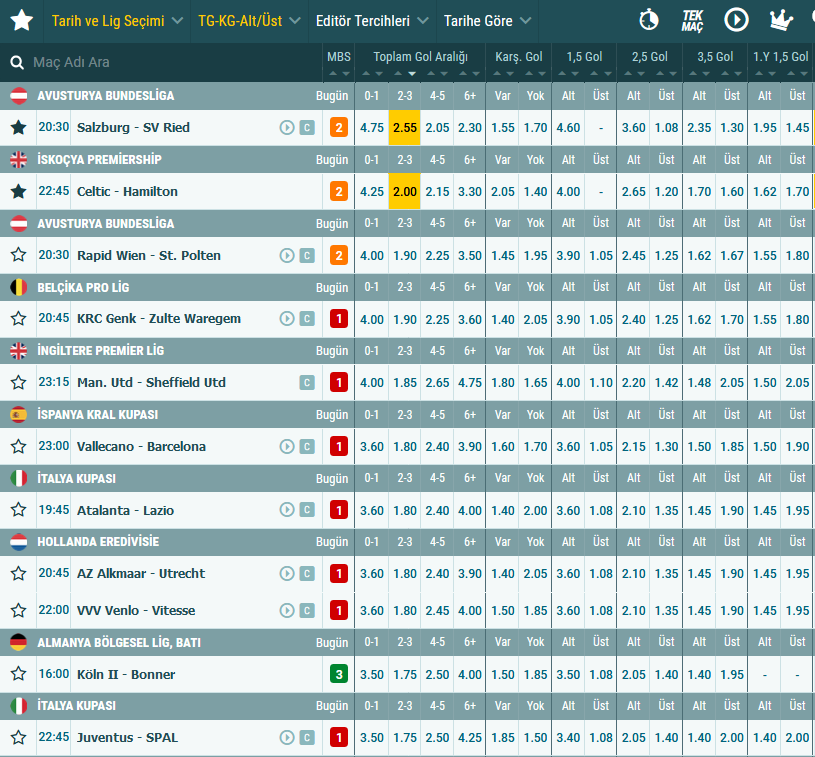Select the İngiltere Premier Lig header
Image resolution: width=815 pixels, height=757 pixels.
coord(100,351)
